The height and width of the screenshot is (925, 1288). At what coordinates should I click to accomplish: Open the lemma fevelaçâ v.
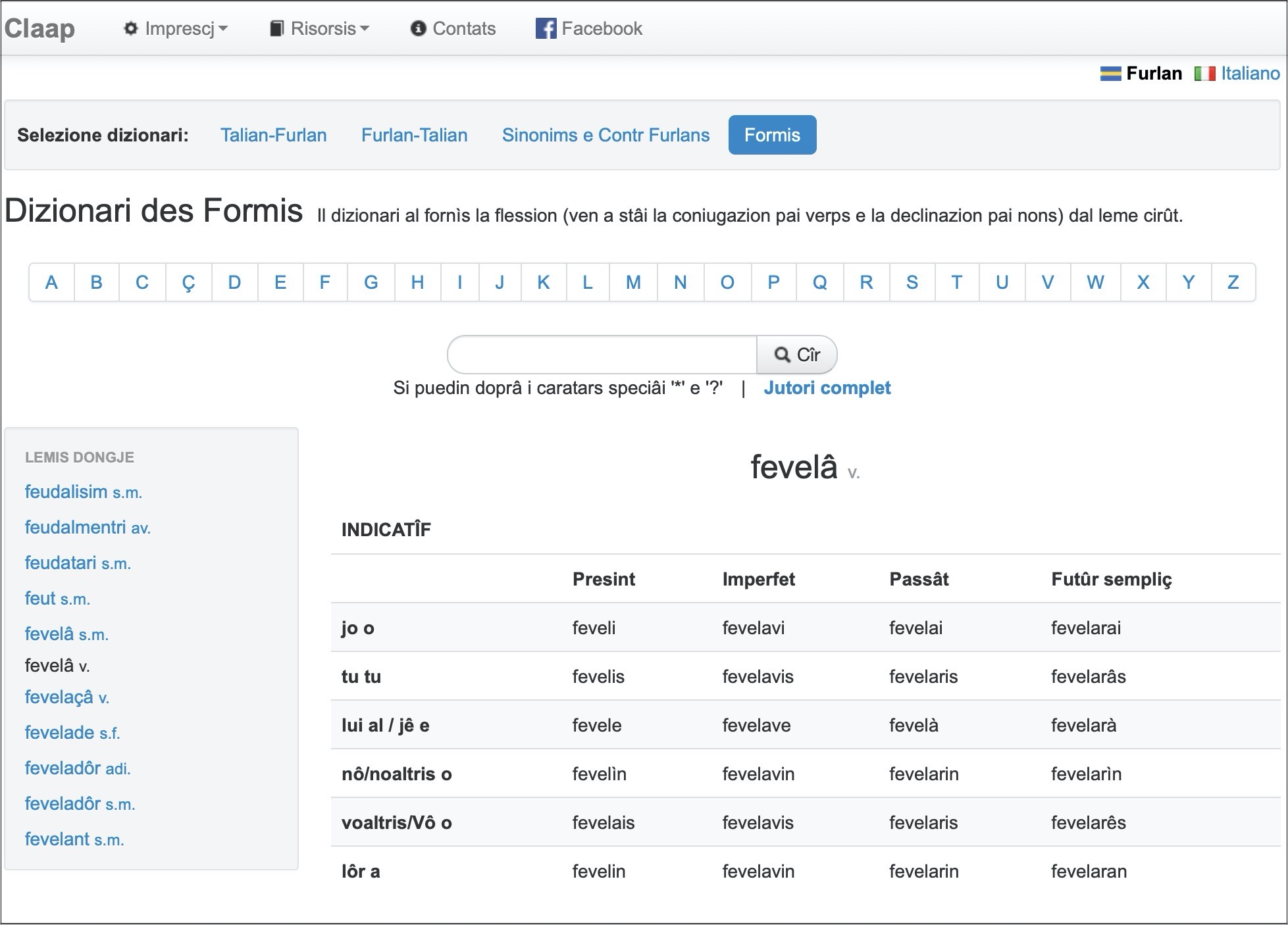(67, 697)
